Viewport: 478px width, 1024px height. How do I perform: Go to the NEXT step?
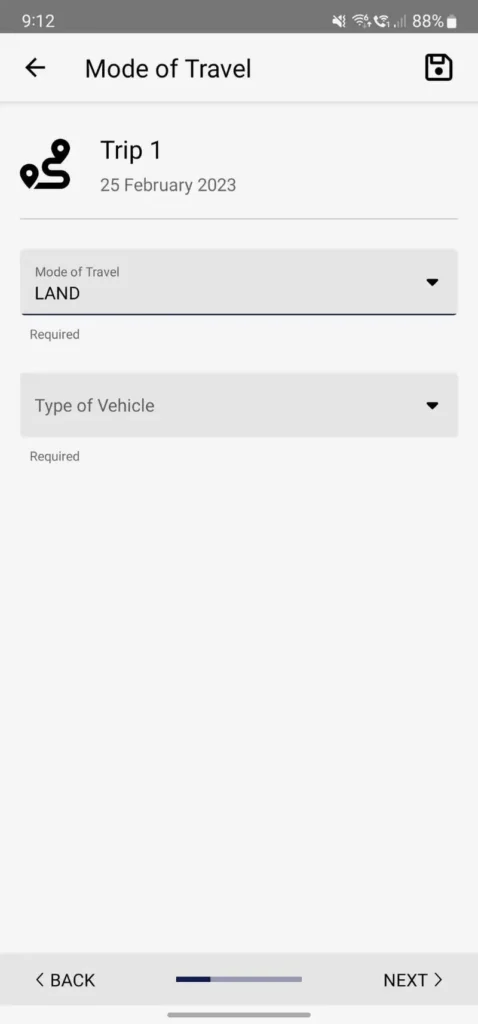point(413,980)
